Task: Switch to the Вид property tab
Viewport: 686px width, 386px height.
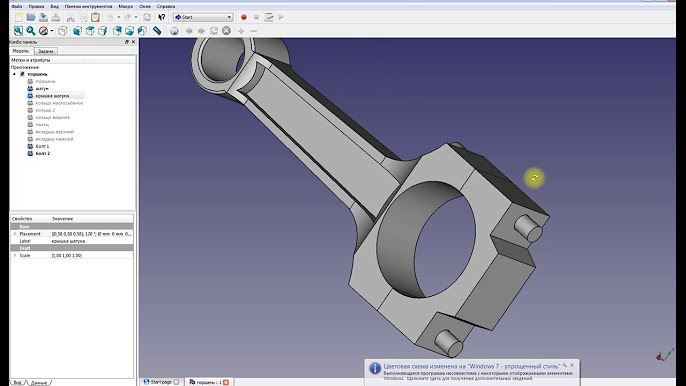Action: point(17,382)
